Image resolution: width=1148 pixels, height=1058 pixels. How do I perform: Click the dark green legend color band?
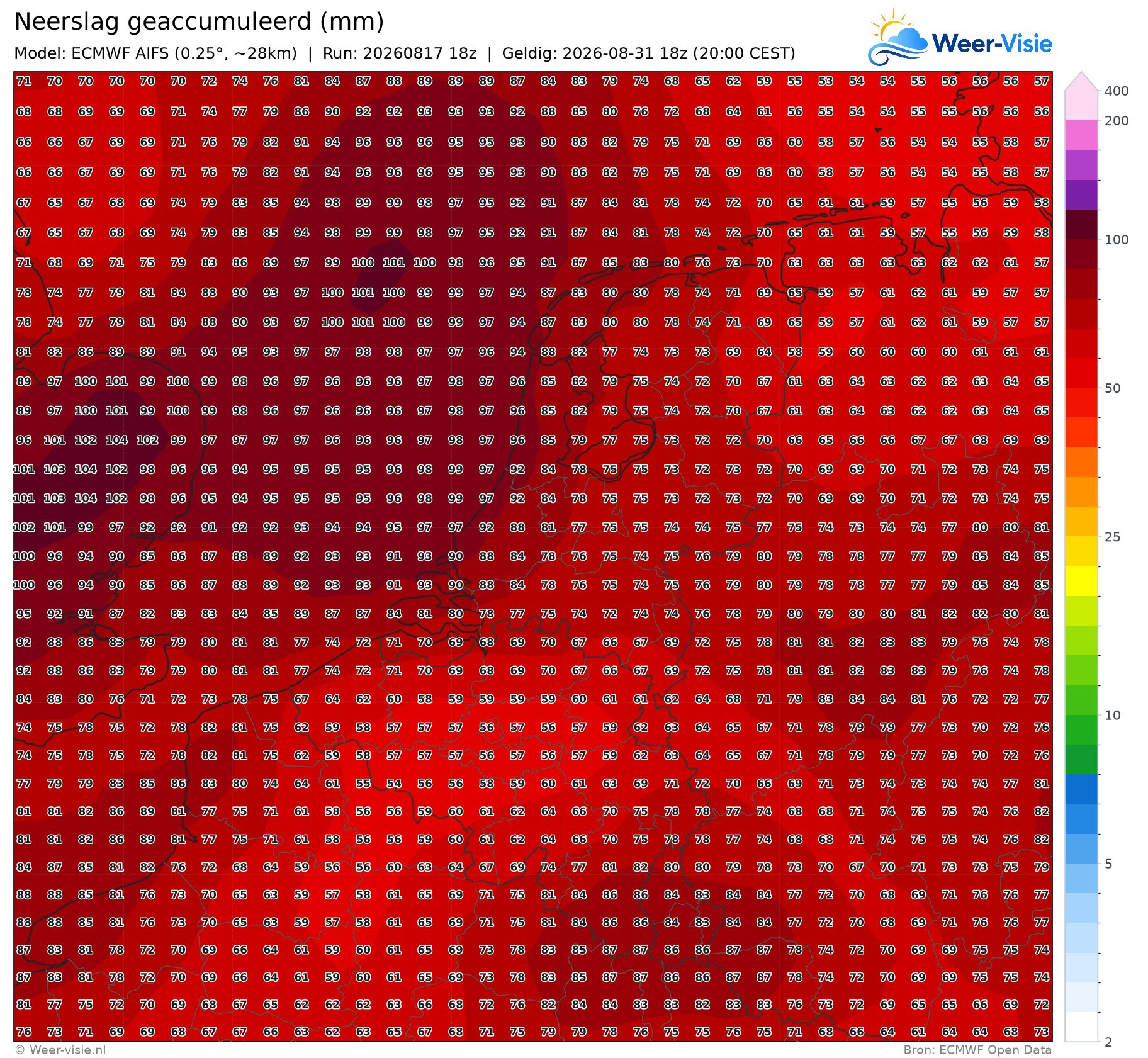tap(1081, 759)
